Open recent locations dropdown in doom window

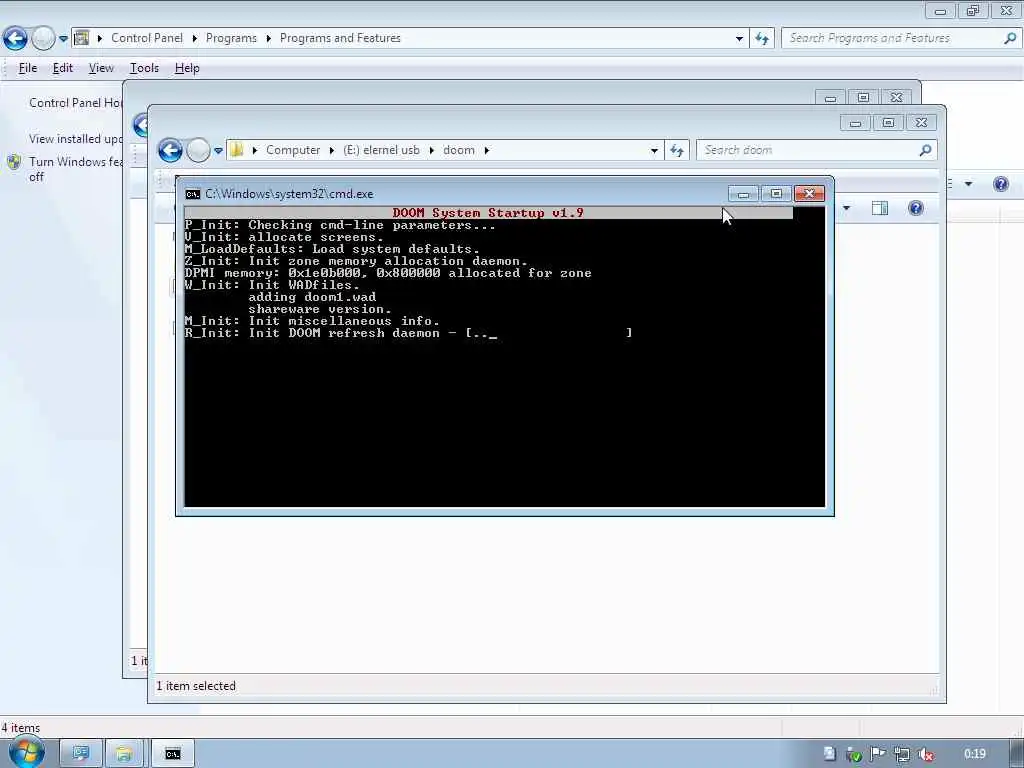[218, 150]
